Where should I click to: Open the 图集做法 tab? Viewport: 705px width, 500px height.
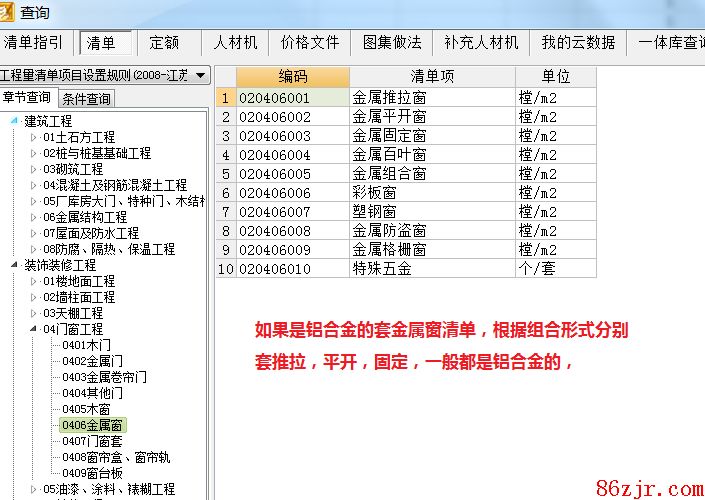click(x=391, y=43)
